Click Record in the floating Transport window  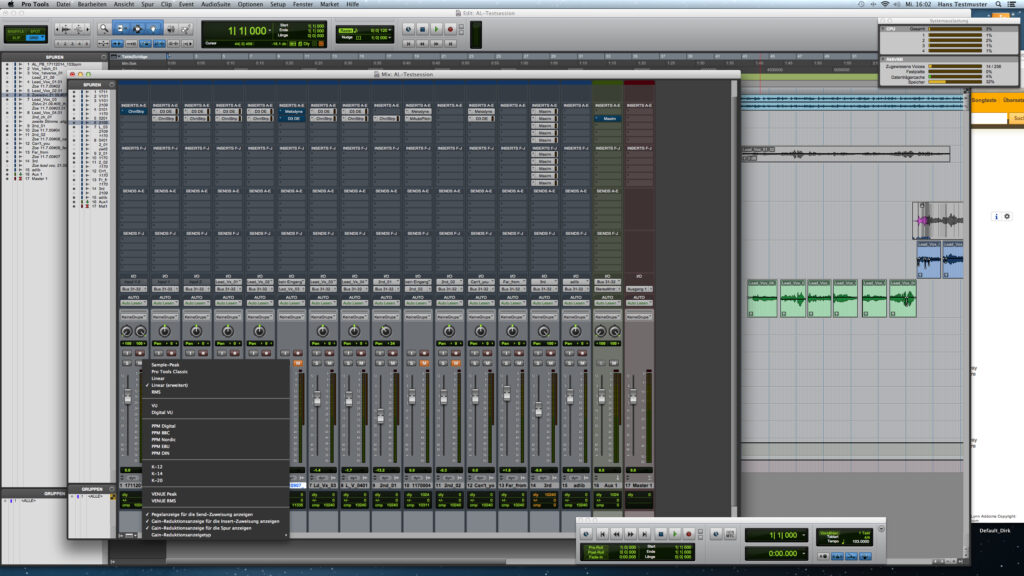pos(688,534)
